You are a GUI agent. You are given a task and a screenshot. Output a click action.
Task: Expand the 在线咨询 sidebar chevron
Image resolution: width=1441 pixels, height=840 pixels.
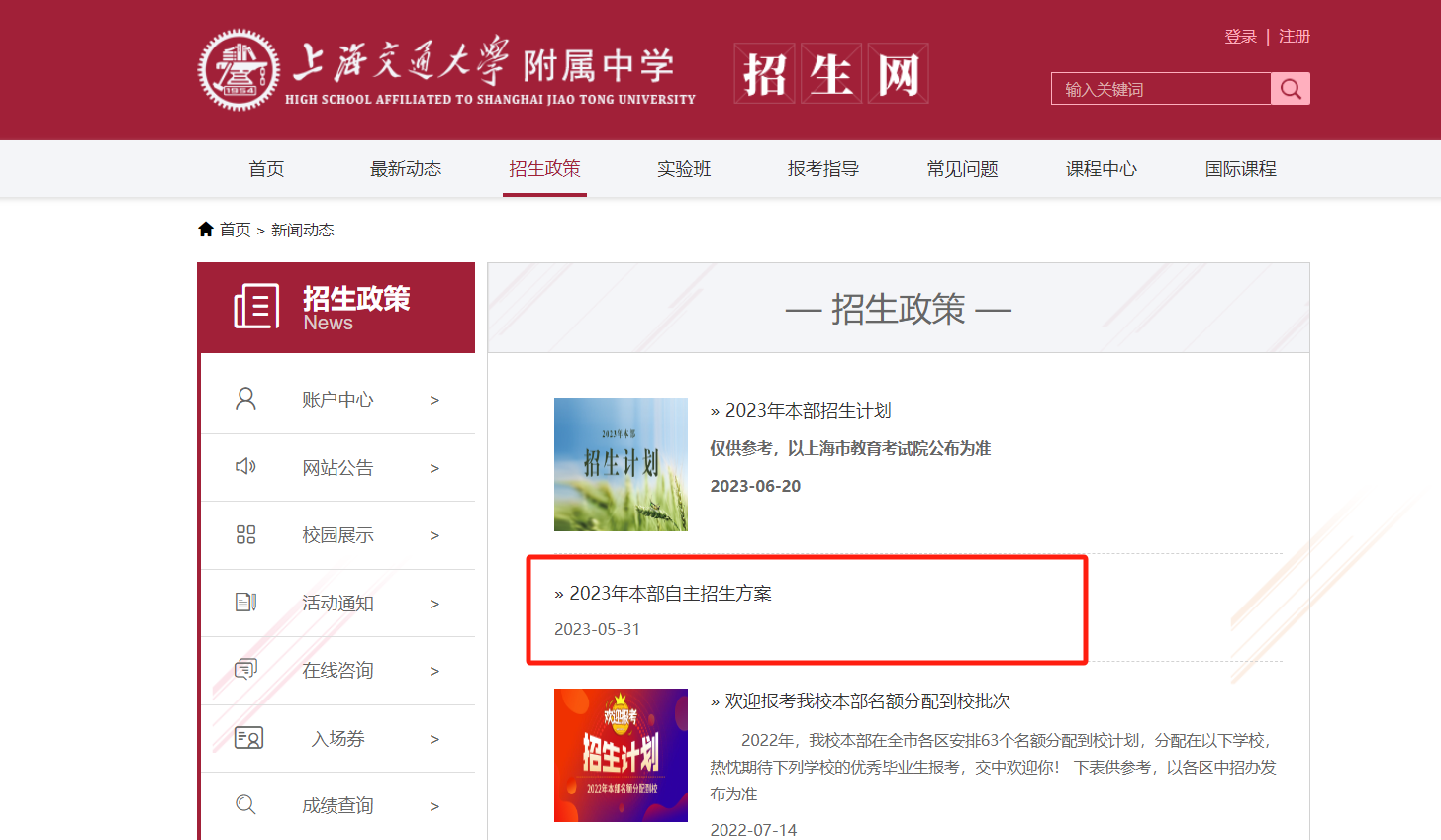point(433,670)
